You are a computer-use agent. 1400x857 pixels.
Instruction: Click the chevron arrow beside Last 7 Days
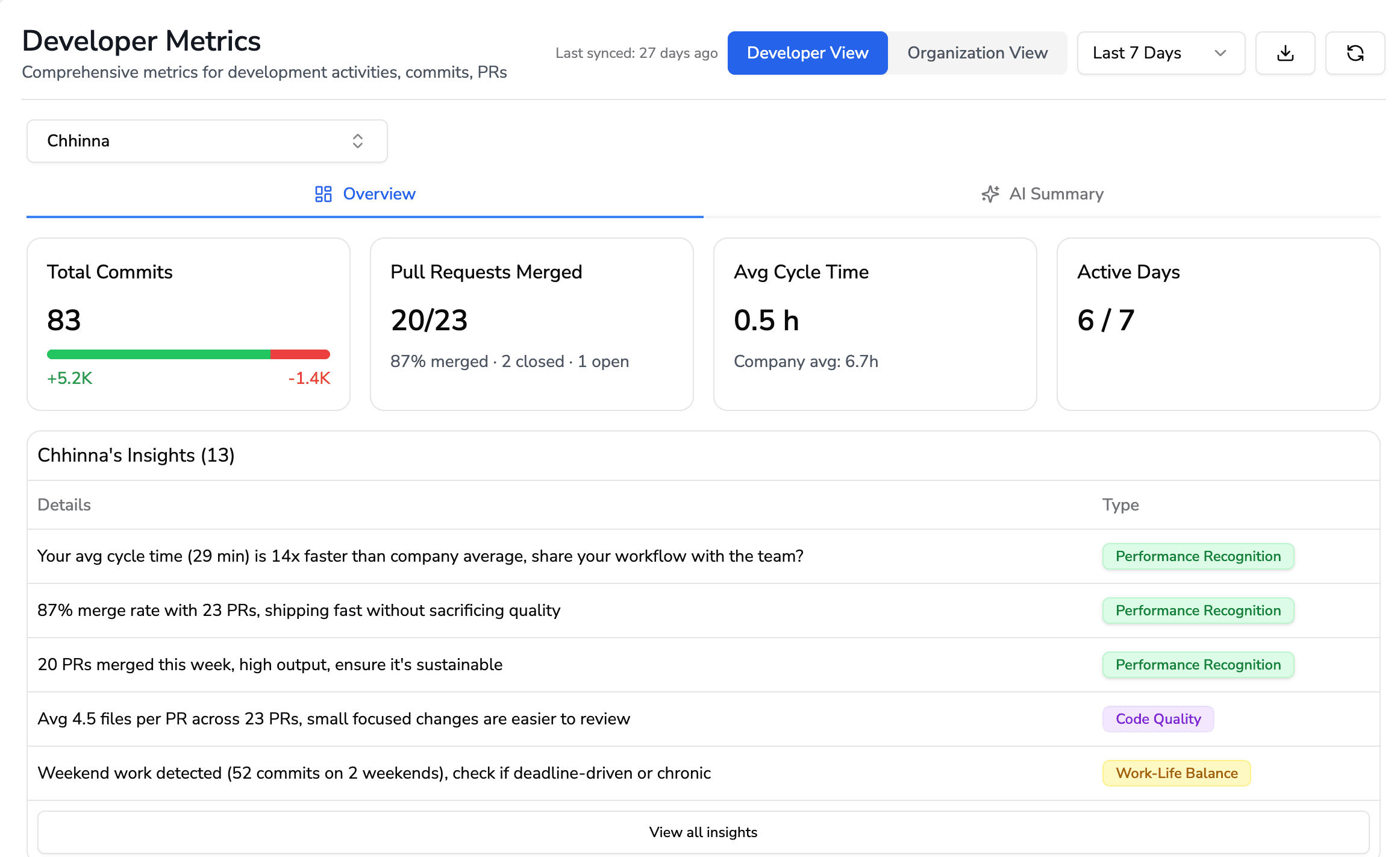pos(1220,53)
